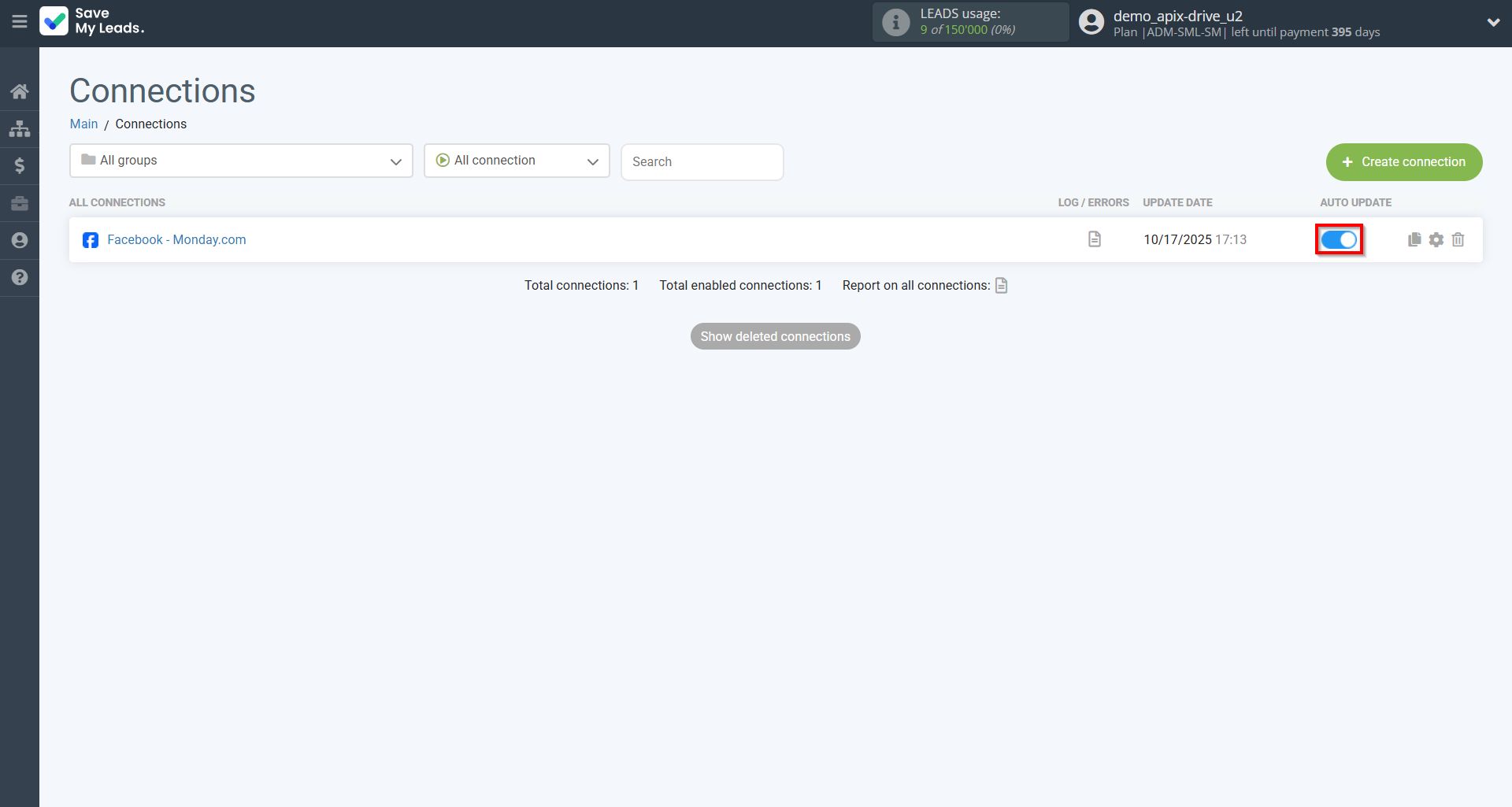The width and height of the screenshot is (1512, 807).
Task: Open log for Facebook - Monday.com connection
Action: tap(1094, 239)
